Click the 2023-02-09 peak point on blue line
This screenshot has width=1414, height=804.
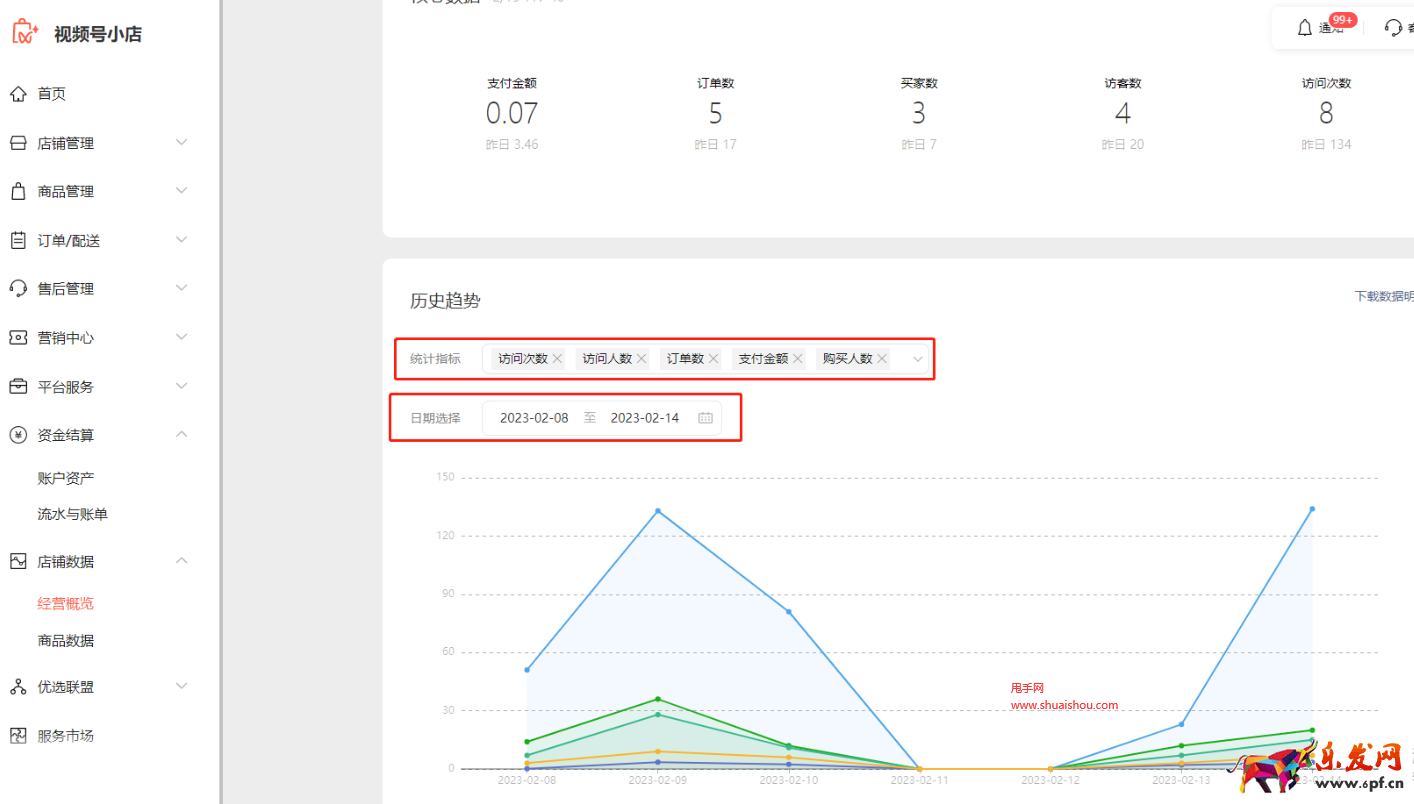click(658, 511)
